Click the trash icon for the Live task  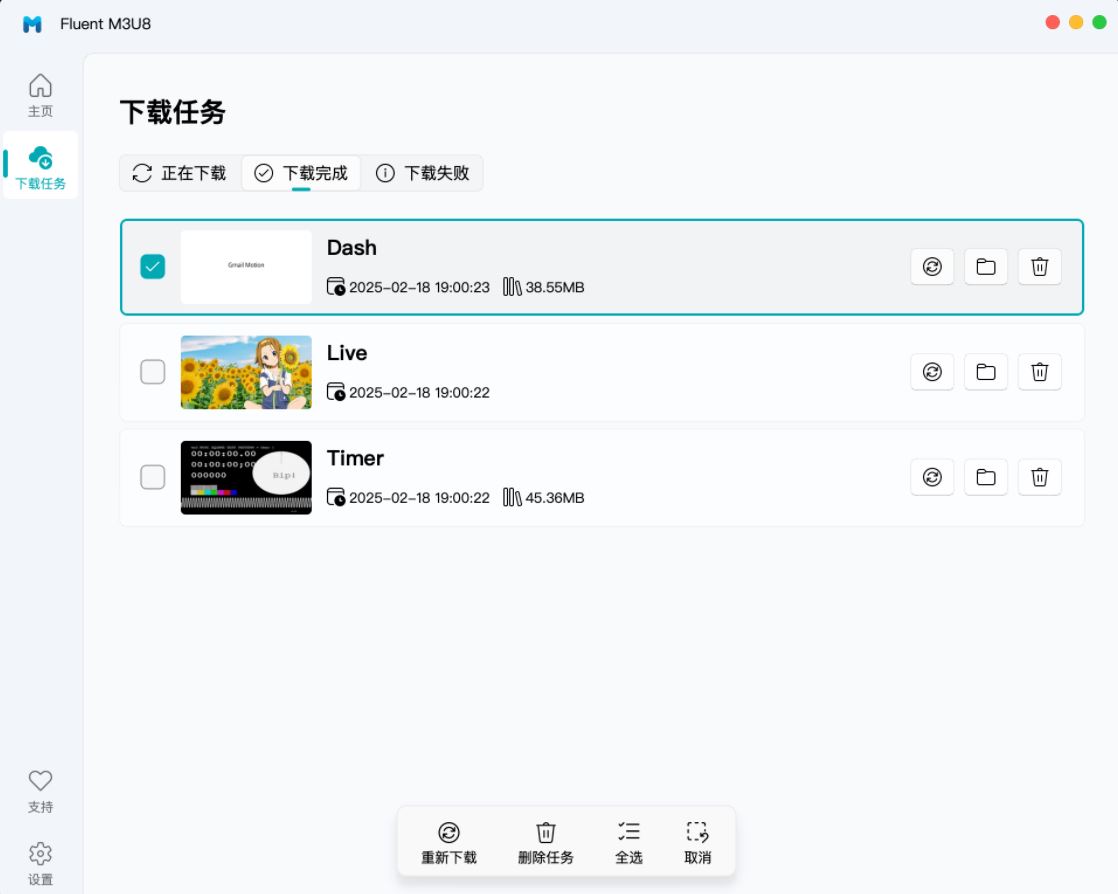click(1039, 371)
